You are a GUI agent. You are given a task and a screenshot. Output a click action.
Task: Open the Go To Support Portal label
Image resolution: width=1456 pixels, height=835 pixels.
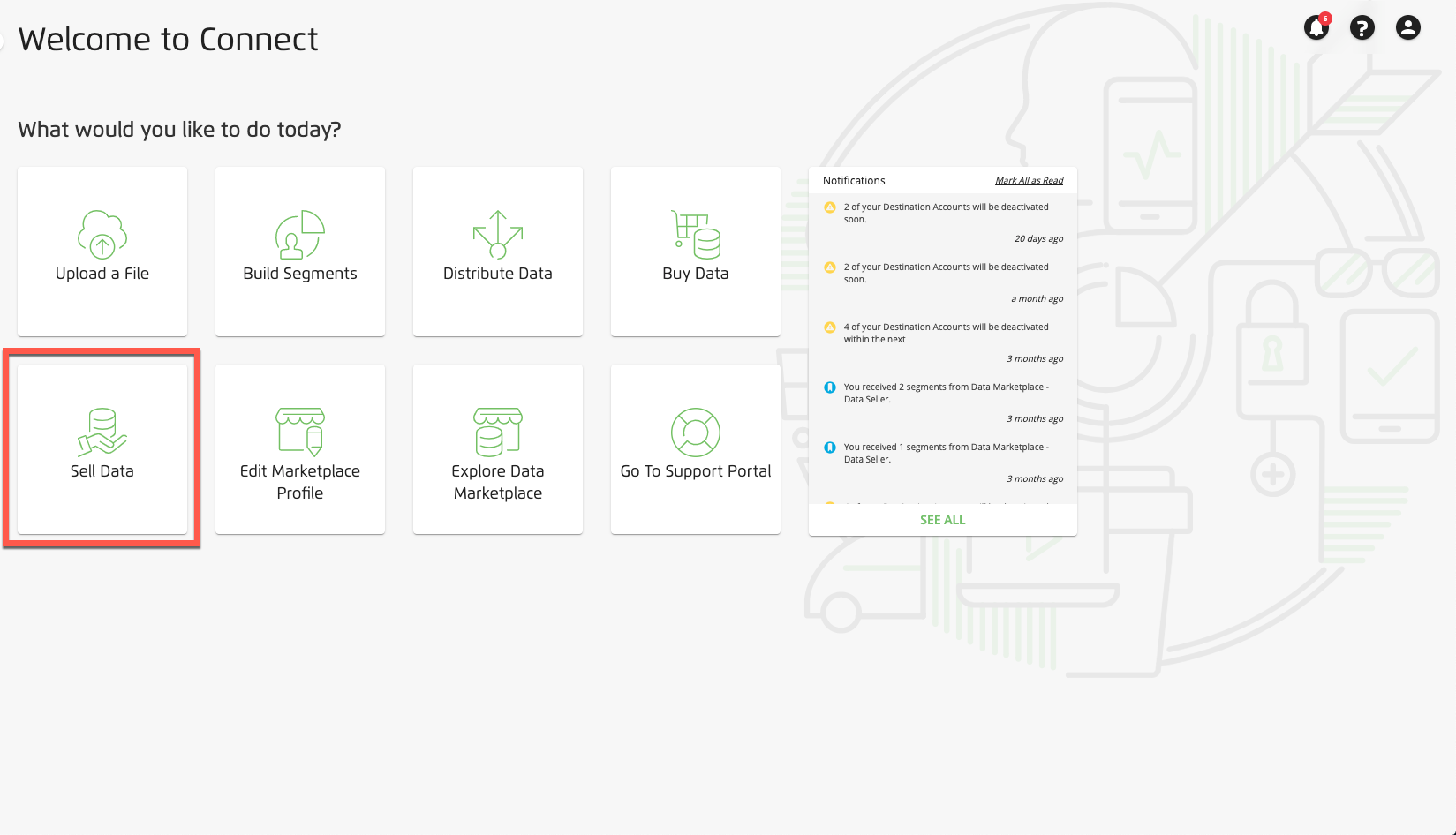[x=696, y=471]
